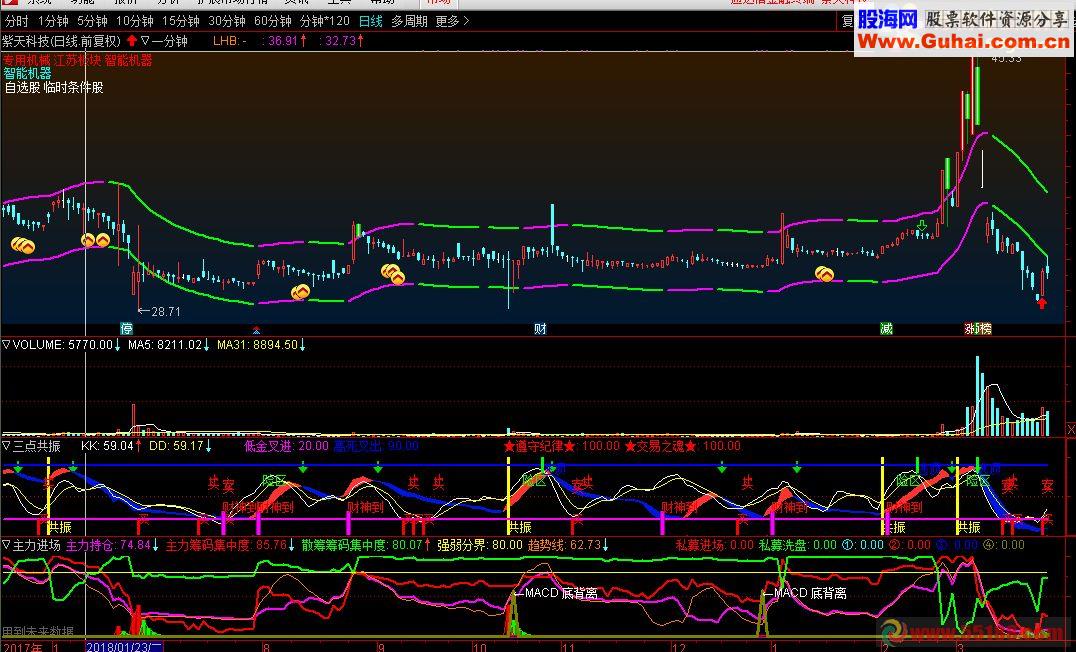The image size is (1076, 652).
Task: Click the 32.73 lower band value
Action: pos(339,41)
